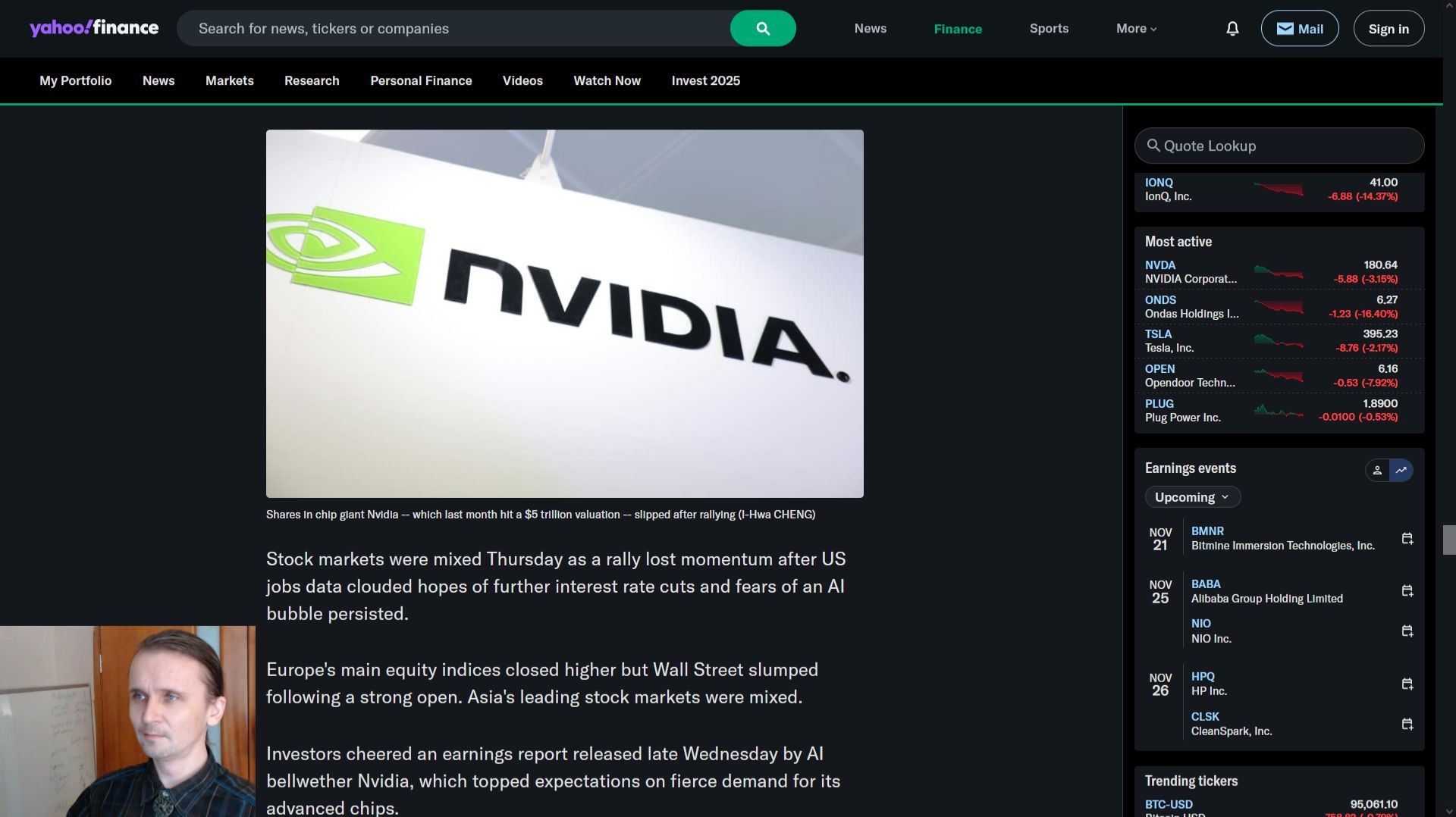Screen dimensions: 1456x817
Task: Select Watch Now in navigation
Action: pos(607,80)
